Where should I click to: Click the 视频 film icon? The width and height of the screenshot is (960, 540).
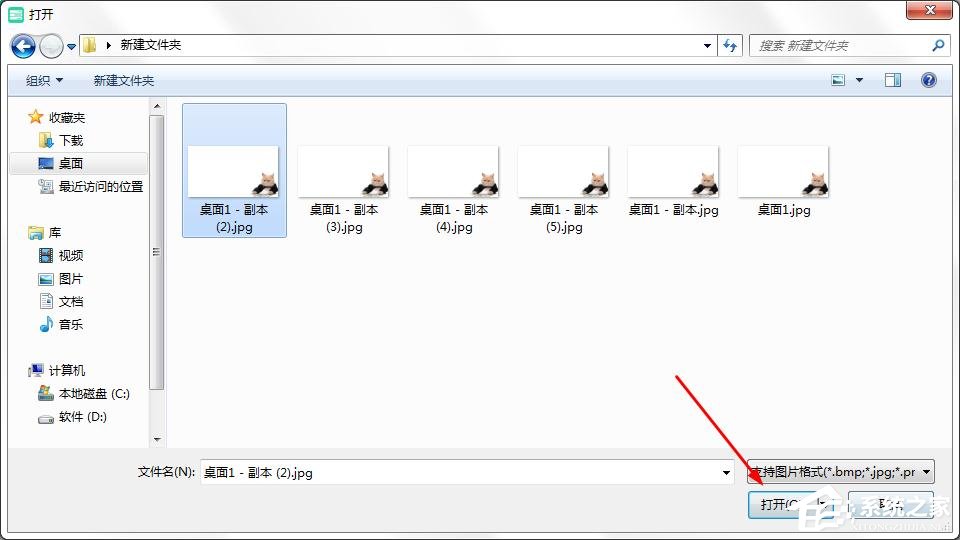pyautogui.click(x=46, y=255)
